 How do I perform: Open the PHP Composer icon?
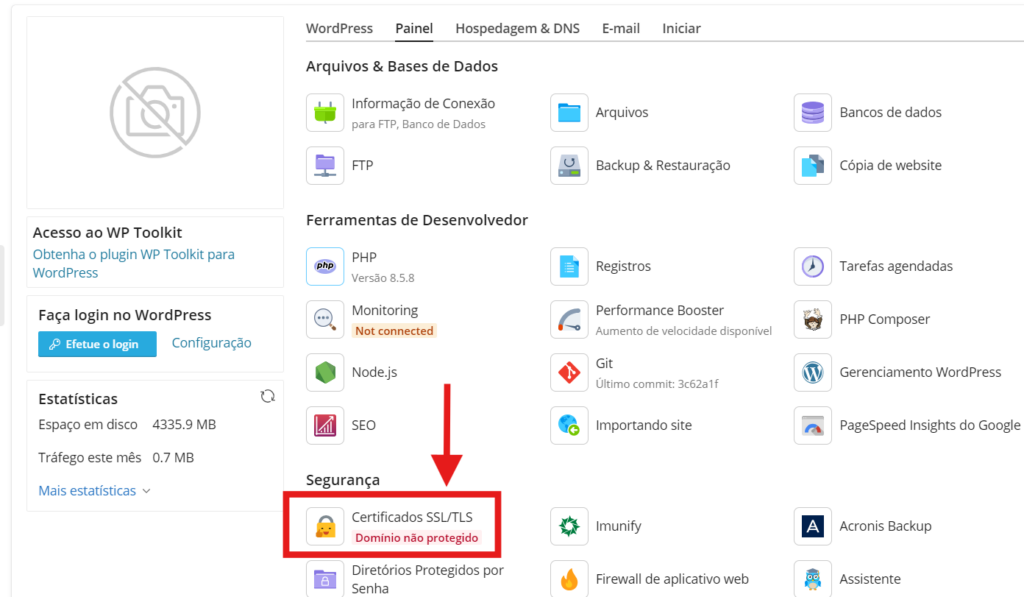812,319
